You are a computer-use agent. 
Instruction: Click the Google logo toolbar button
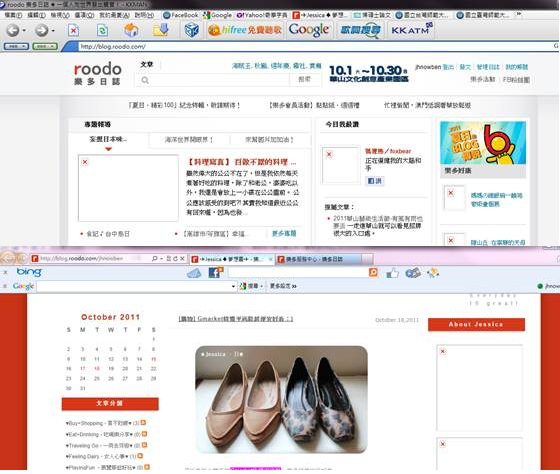tap(309, 30)
